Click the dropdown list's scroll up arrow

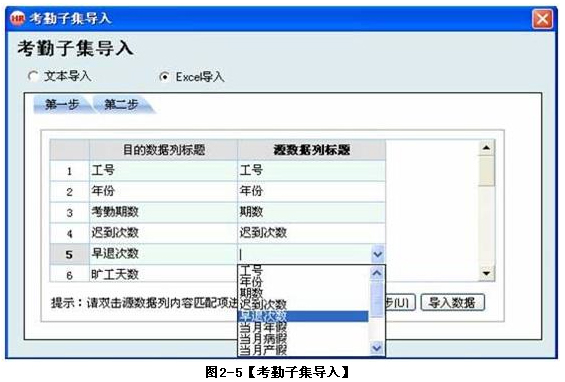pyautogui.click(x=377, y=273)
